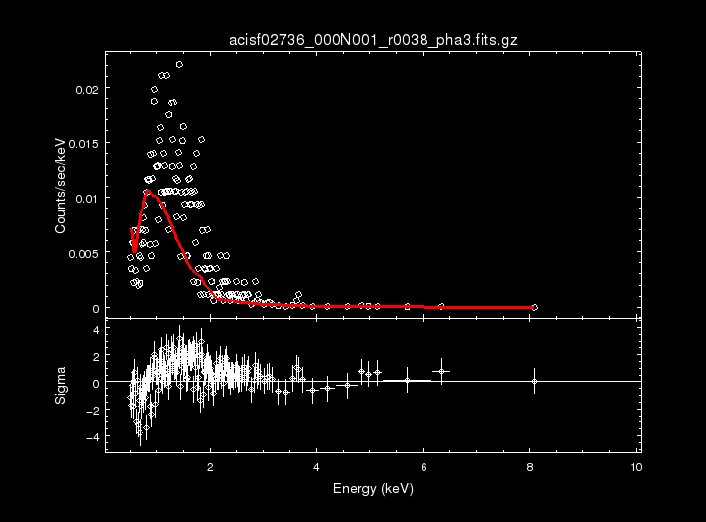Click the x-axis tick label 4
The width and height of the screenshot is (706, 522).
[x=317, y=468]
